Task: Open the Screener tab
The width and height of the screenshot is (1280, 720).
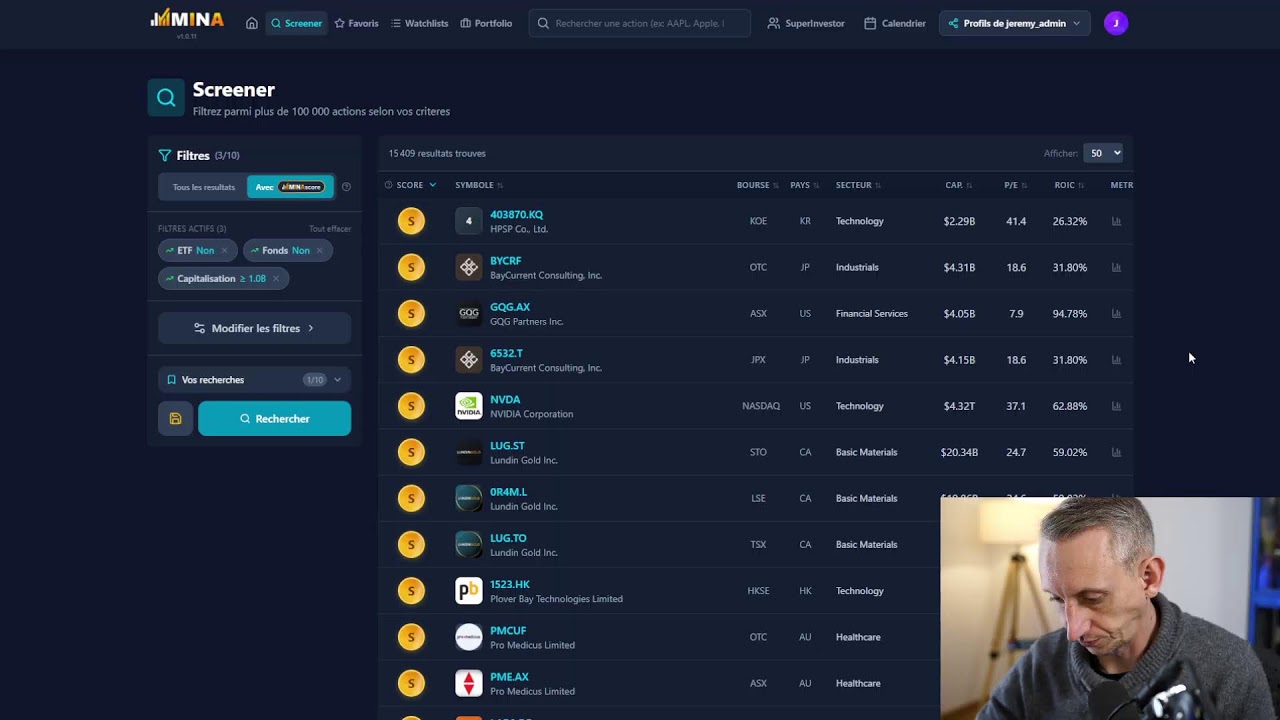Action: coord(296,23)
